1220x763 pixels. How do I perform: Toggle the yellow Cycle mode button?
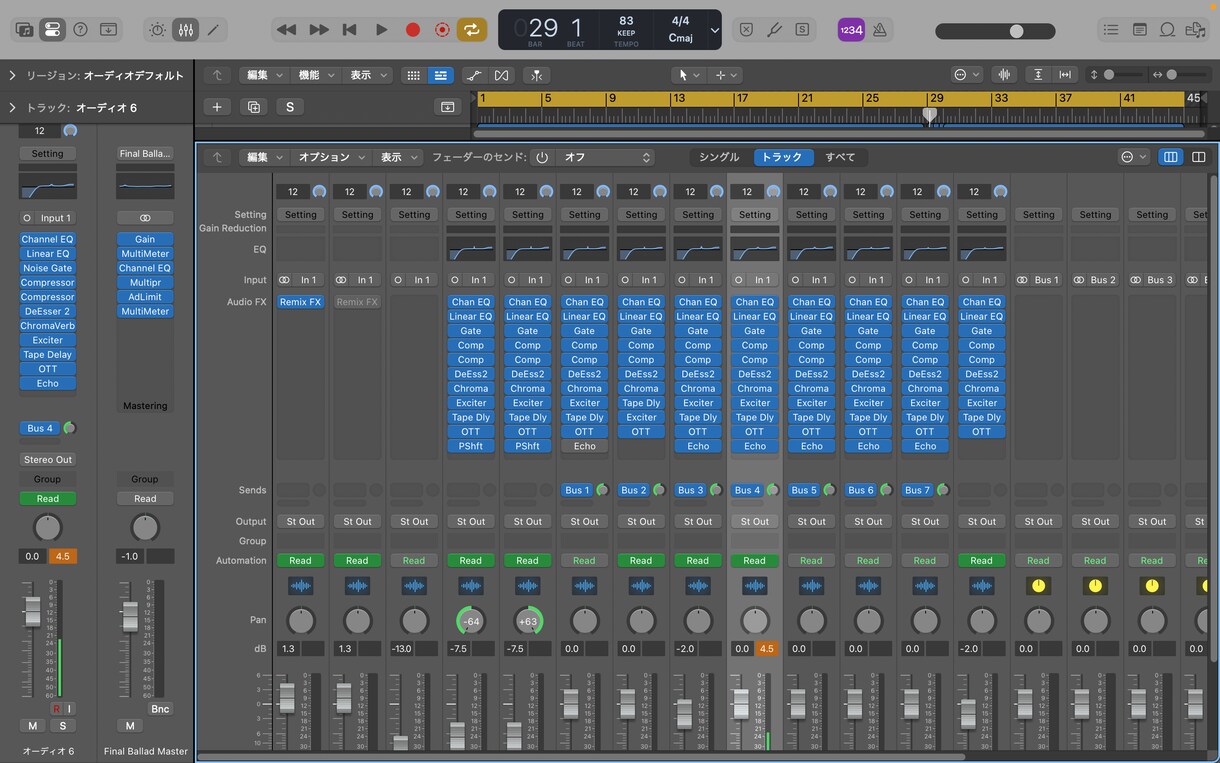(x=472, y=30)
